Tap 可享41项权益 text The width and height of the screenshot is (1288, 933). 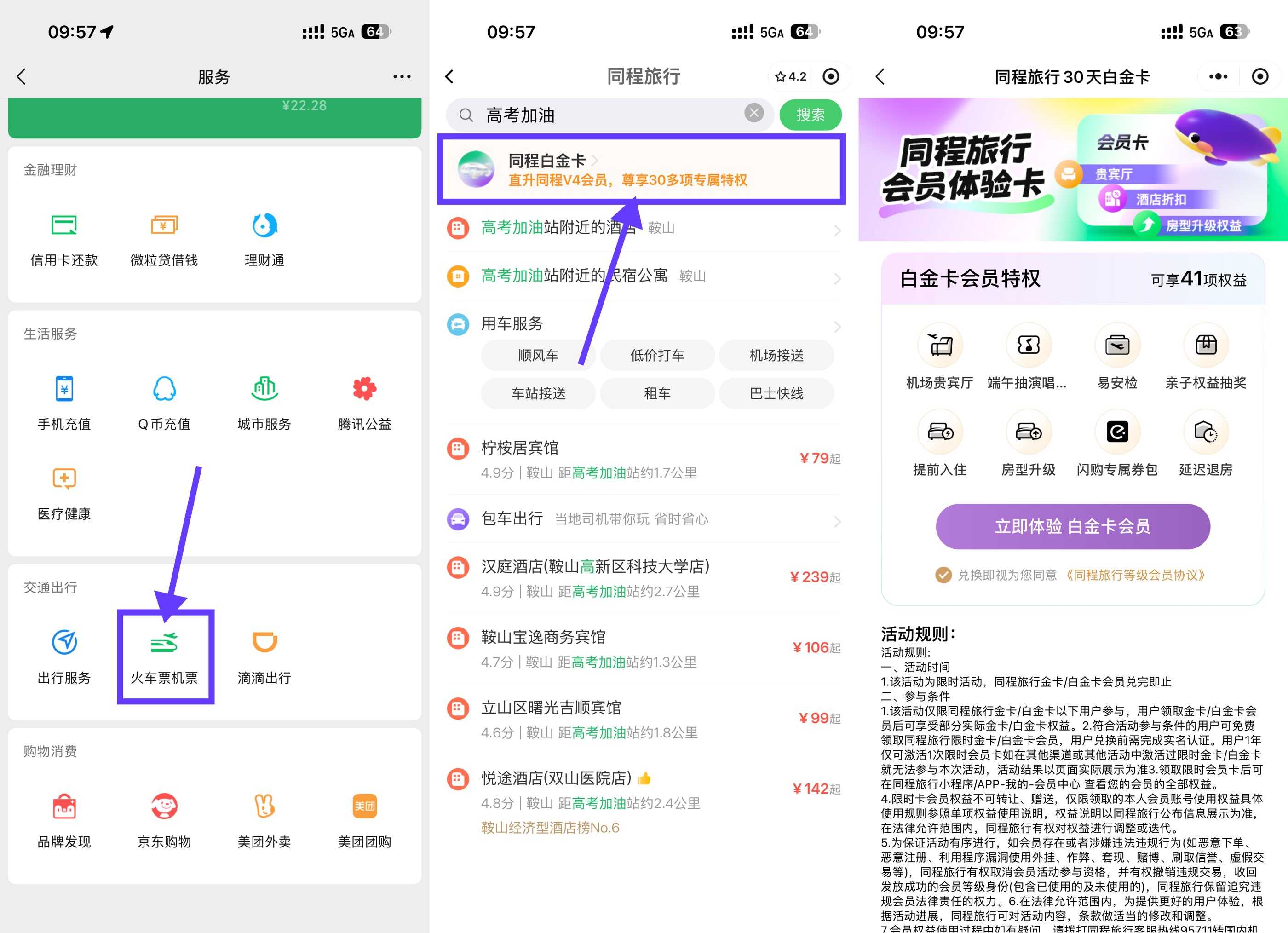tap(1198, 279)
